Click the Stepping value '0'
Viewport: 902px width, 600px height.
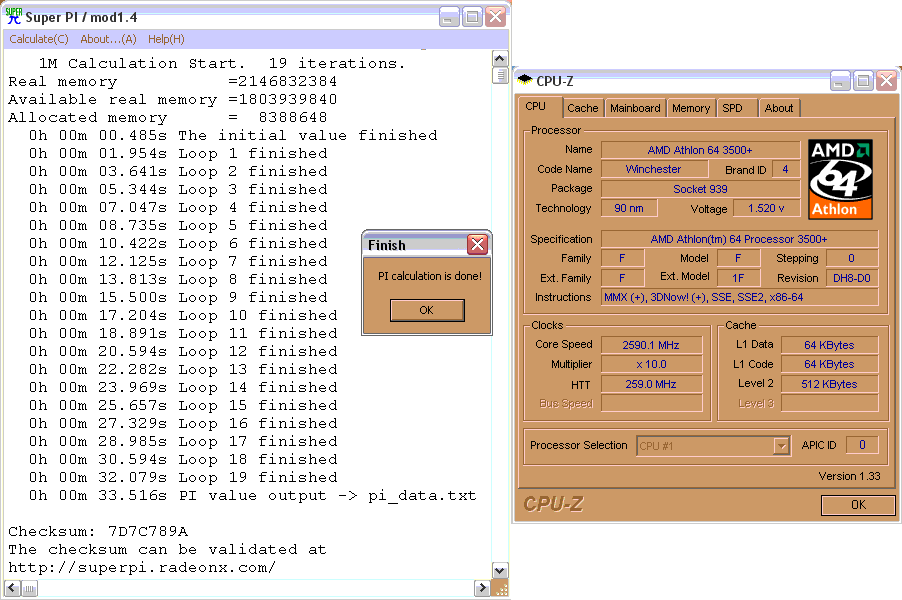coord(852,258)
